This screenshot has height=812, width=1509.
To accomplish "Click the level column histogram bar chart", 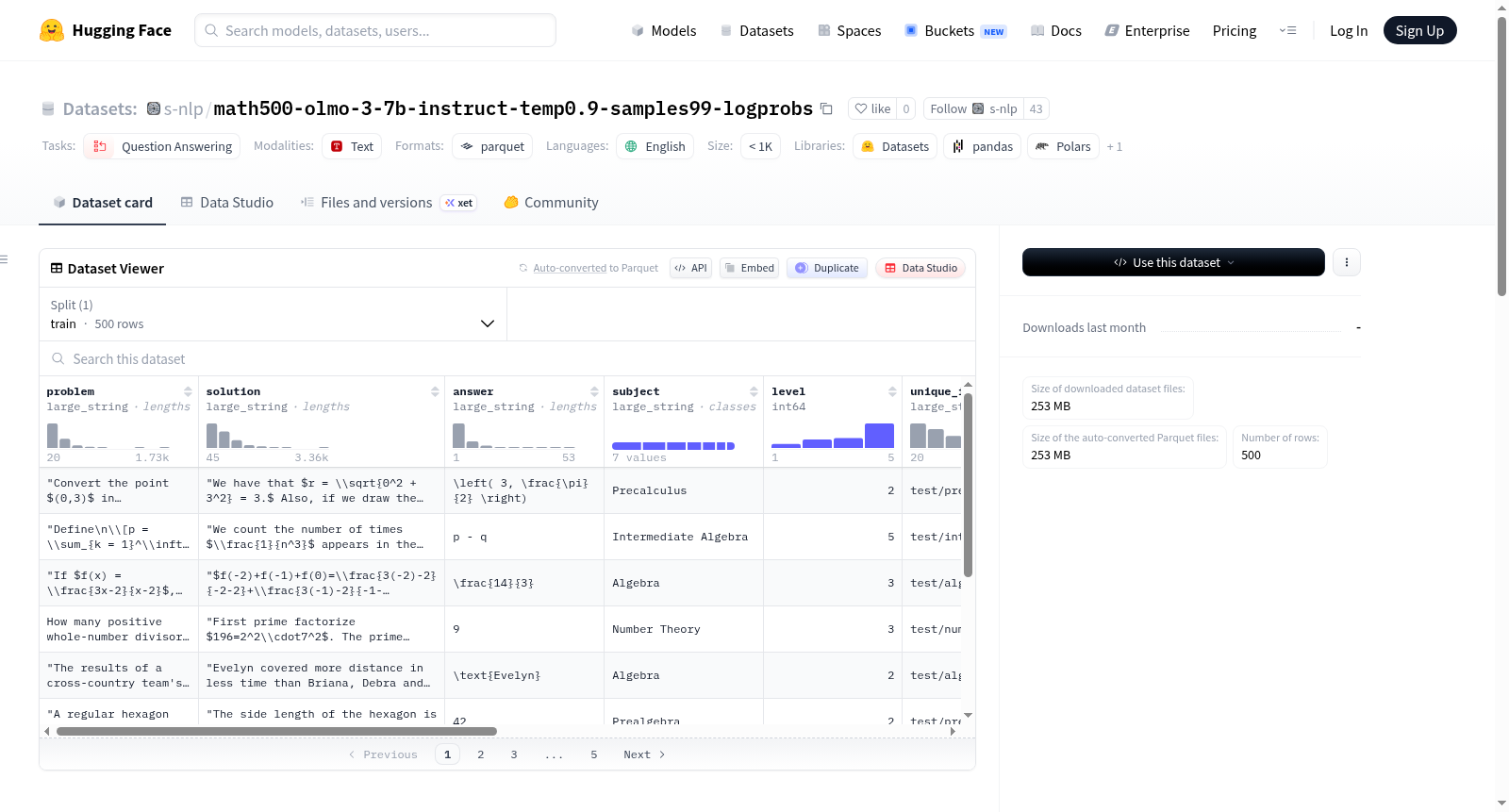I will pyautogui.click(x=833, y=436).
